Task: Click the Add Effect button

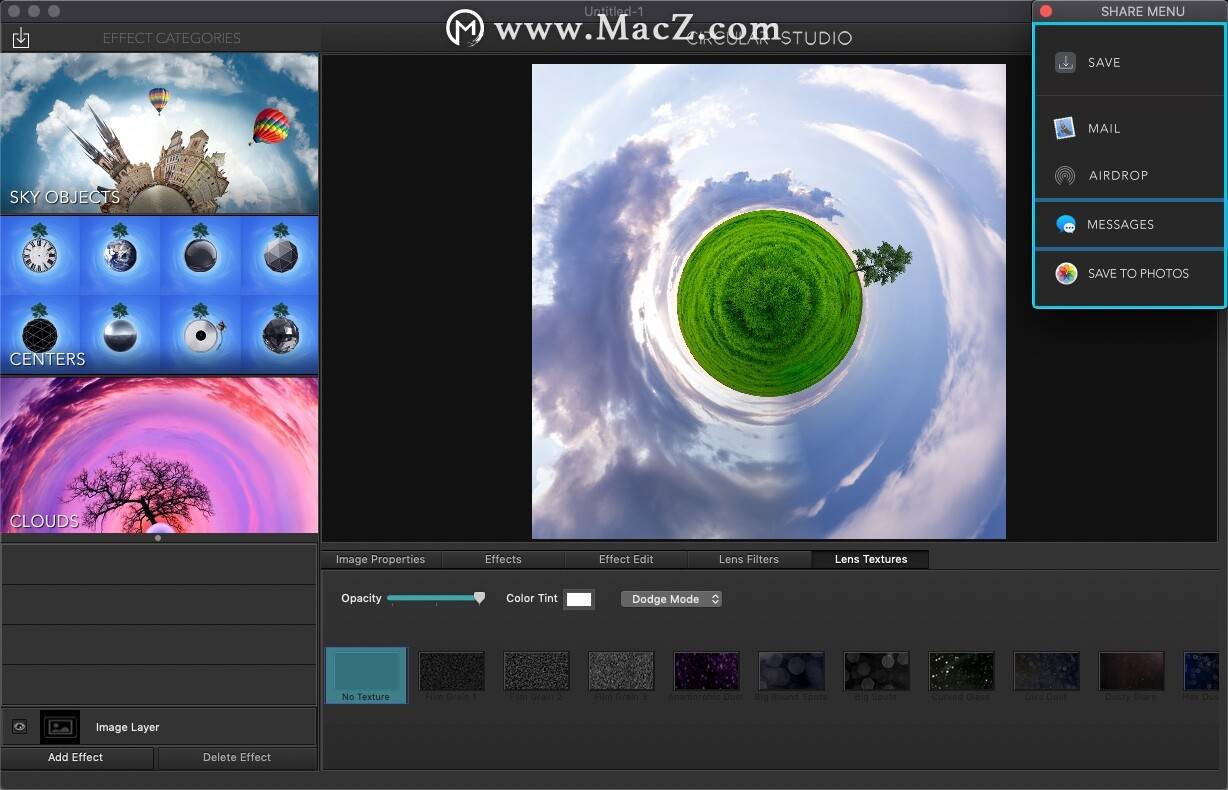Action: [x=76, y=757]
